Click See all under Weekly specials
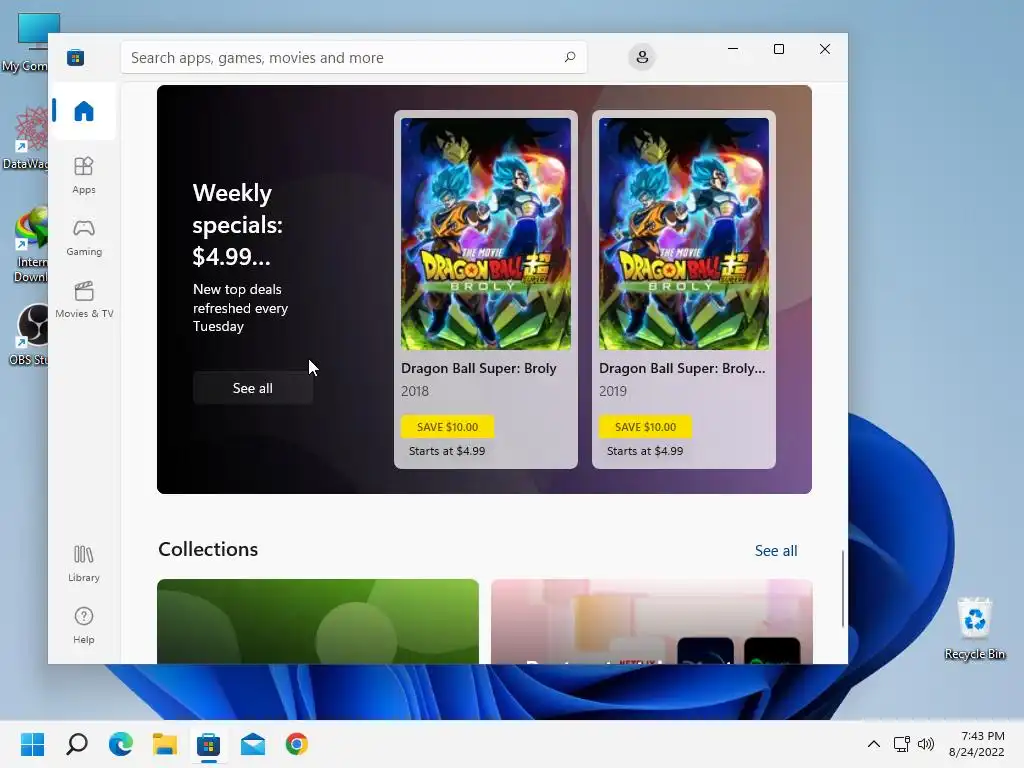The image size is (1024, 768). 253,388
